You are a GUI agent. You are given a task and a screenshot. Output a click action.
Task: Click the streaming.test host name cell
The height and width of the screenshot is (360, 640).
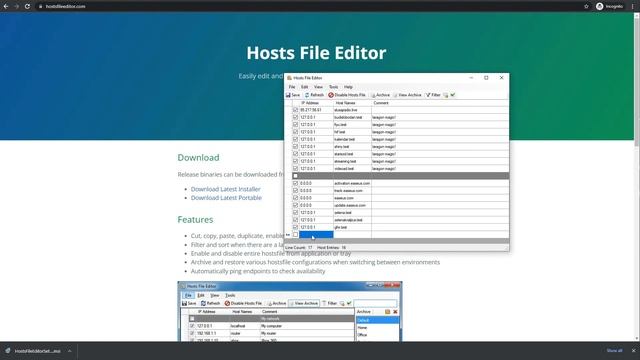click(x=352, y=161)
